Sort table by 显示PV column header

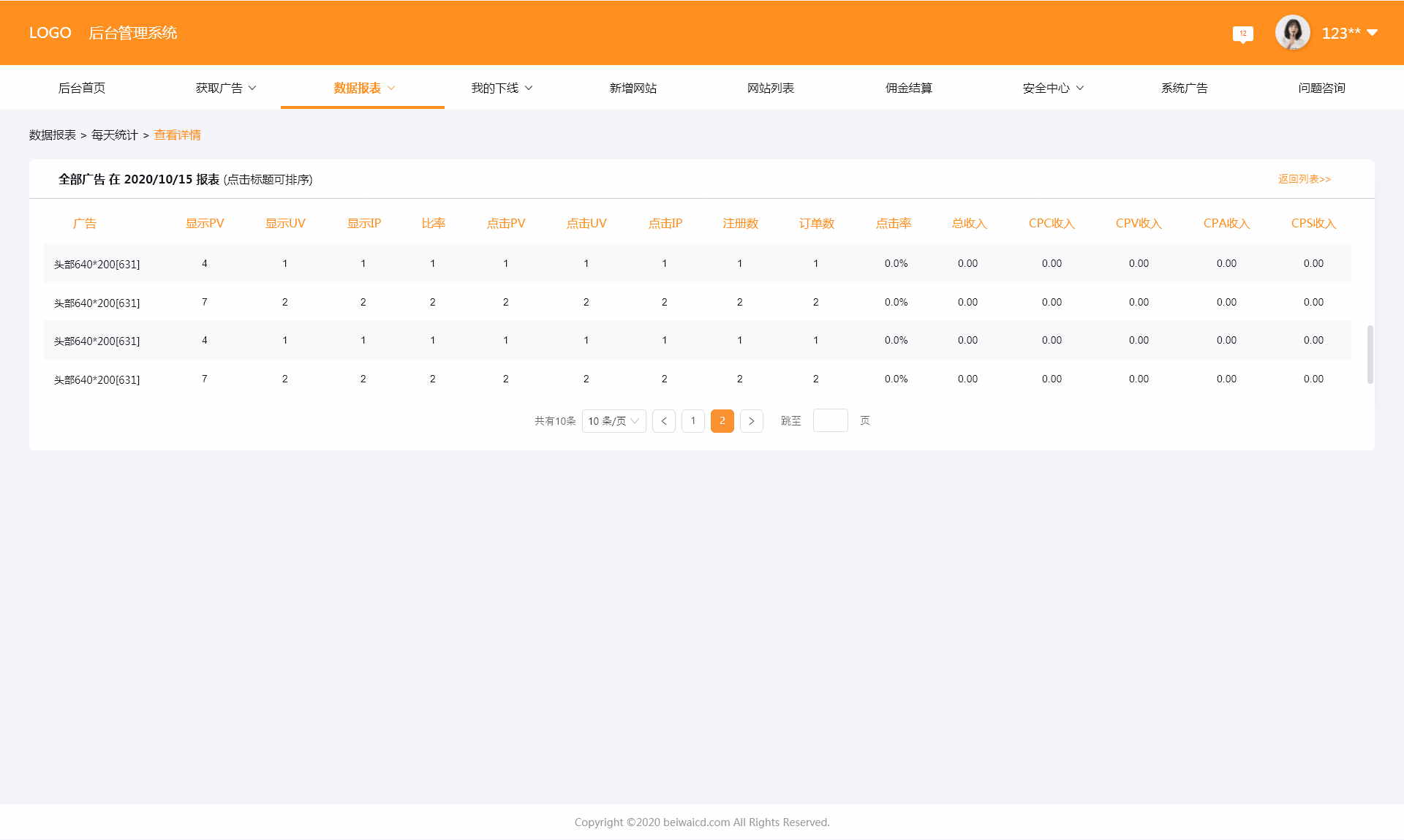coord(205,224)
